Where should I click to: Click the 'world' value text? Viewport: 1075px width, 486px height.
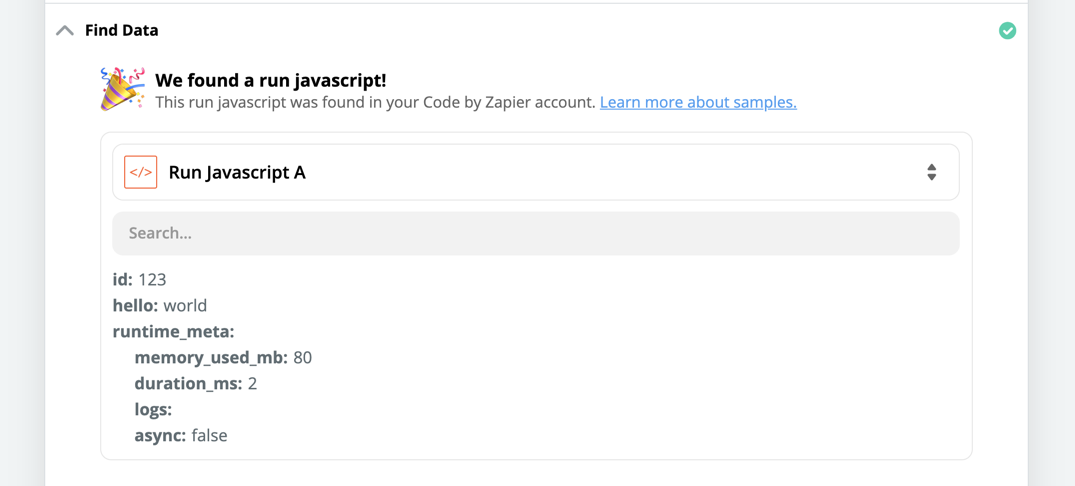coord(185,305)
